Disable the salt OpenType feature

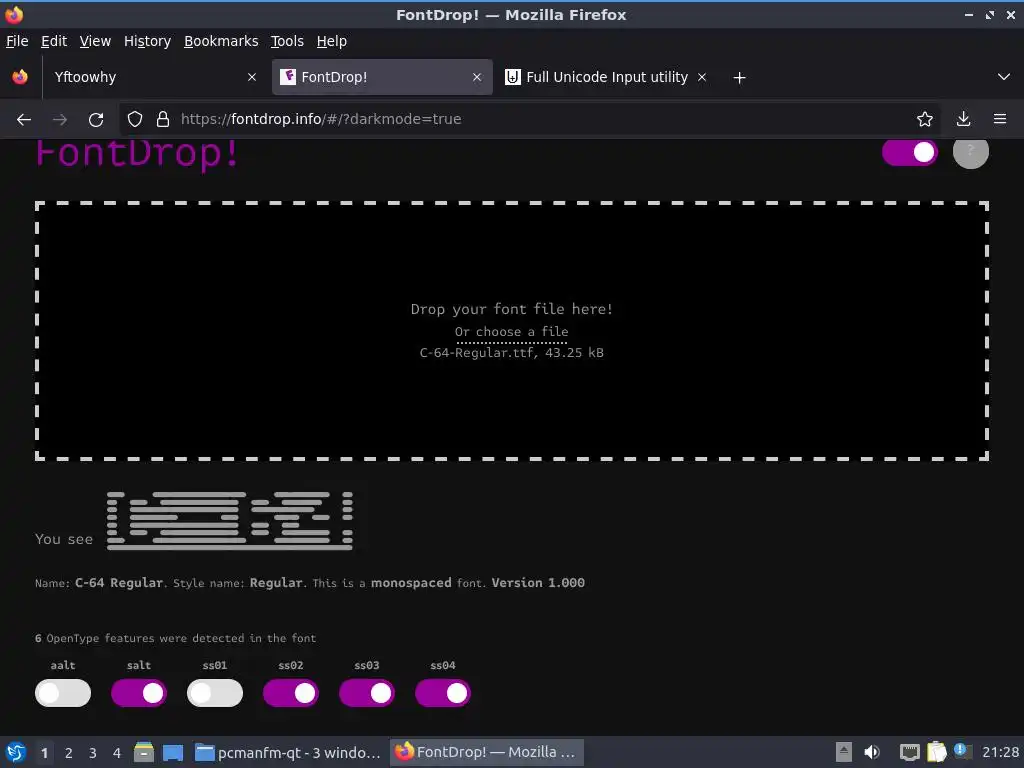pos(138,693)
